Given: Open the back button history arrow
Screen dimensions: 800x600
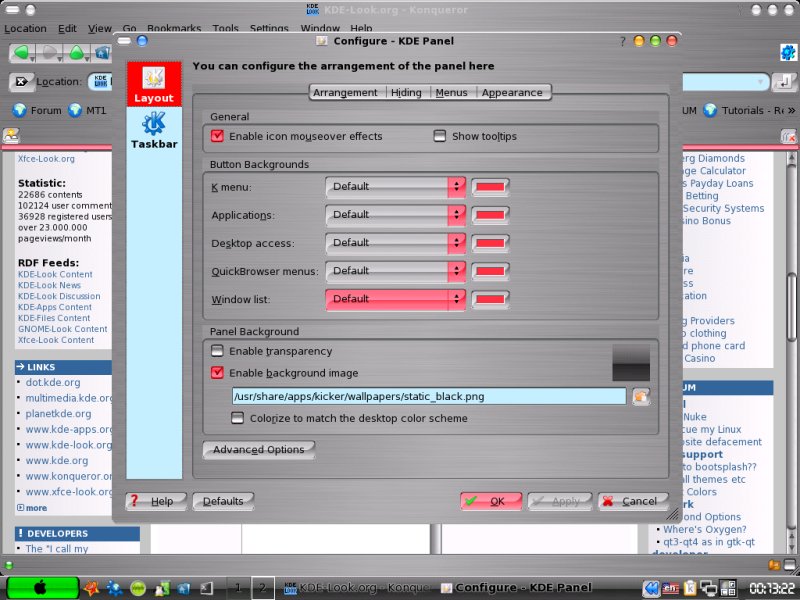Looking at the screenshot, I should click(x=33, y=58).
